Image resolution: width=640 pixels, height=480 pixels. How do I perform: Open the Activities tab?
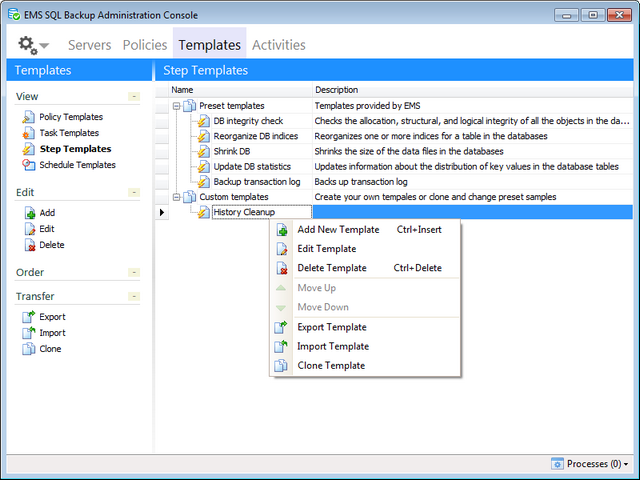(279, 45)
